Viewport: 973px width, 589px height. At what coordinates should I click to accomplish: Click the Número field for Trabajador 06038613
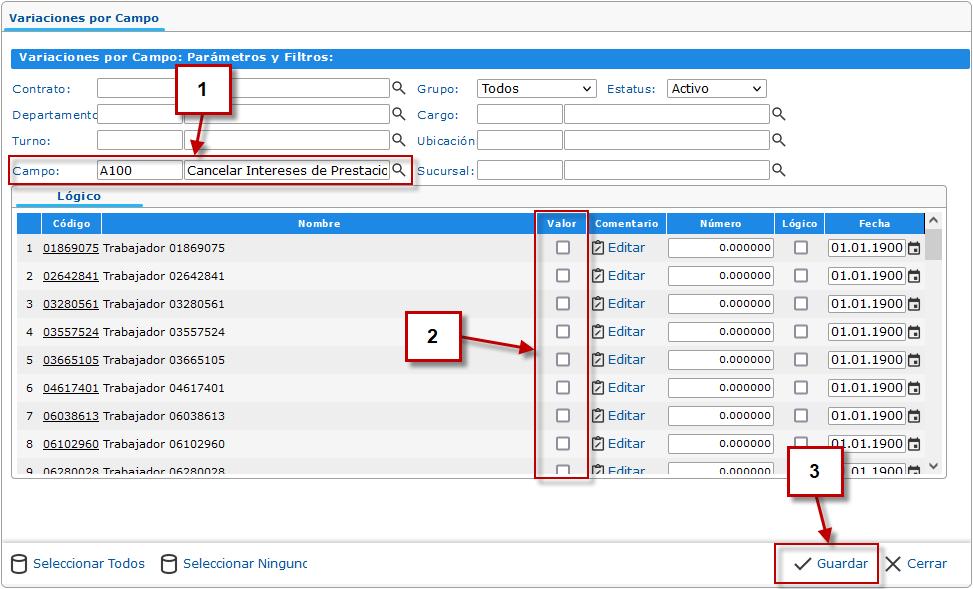point(720,416)
